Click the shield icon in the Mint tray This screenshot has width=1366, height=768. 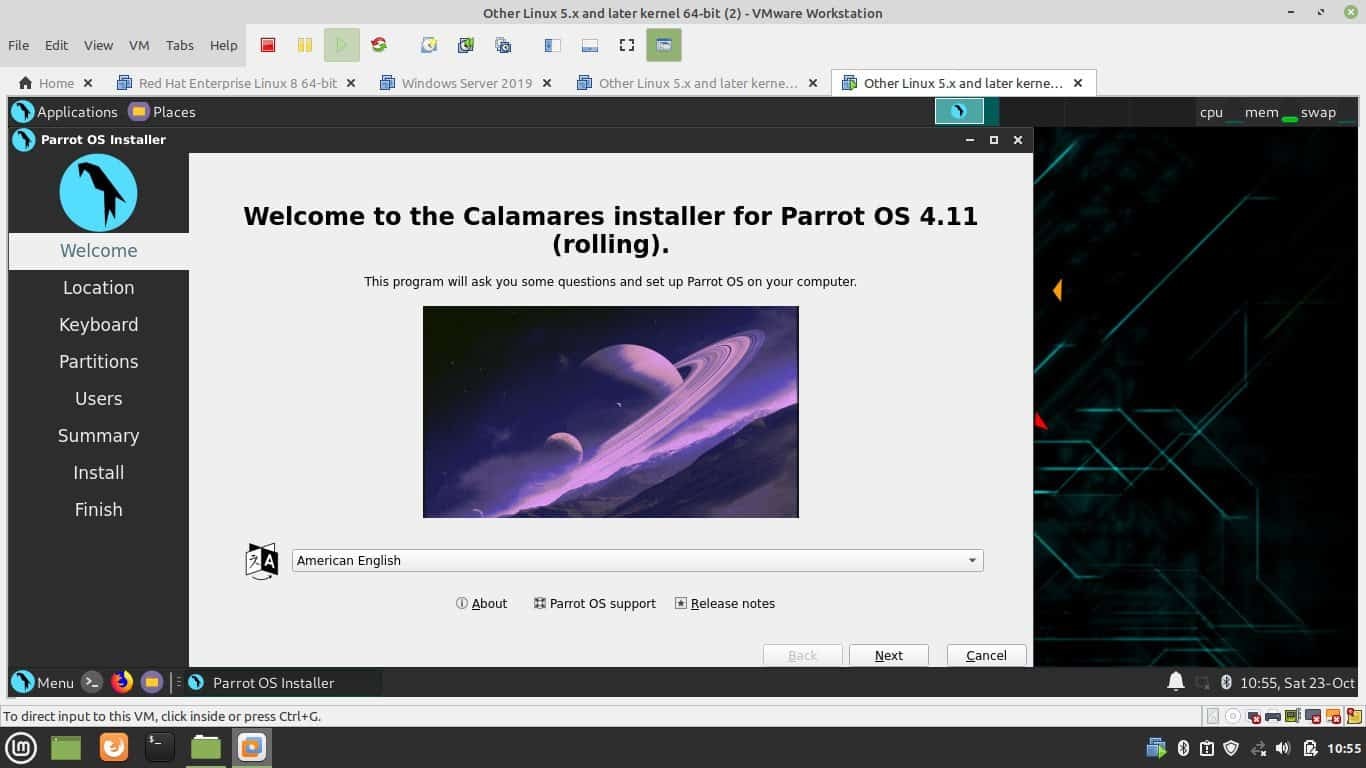1232,748
